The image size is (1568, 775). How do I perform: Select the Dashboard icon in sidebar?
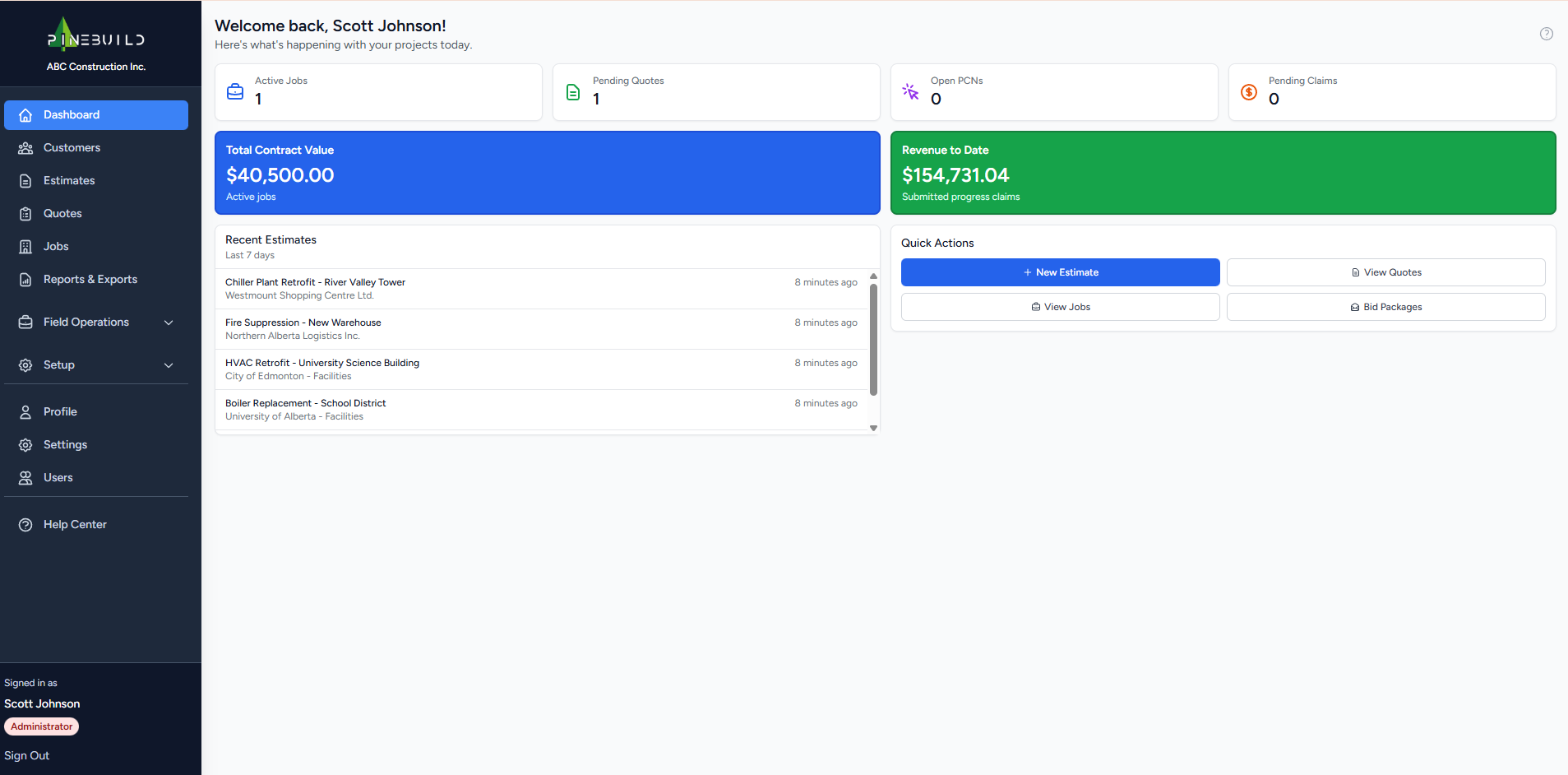pos(25,115)
